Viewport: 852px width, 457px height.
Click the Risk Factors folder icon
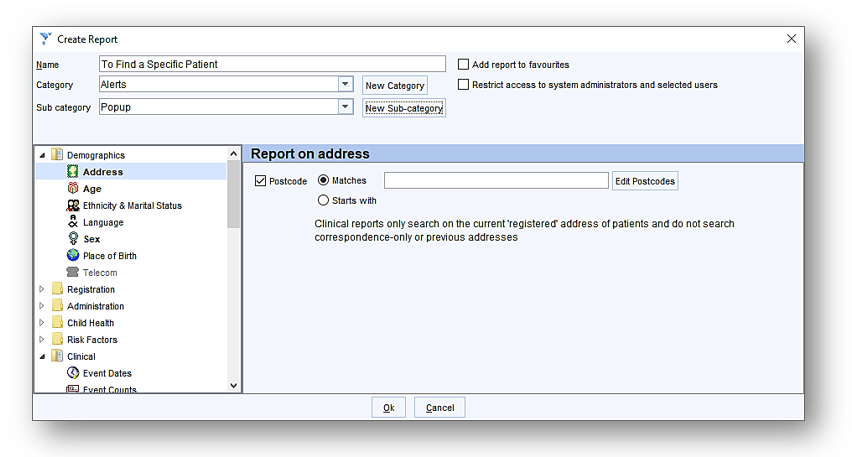(57, 340)
